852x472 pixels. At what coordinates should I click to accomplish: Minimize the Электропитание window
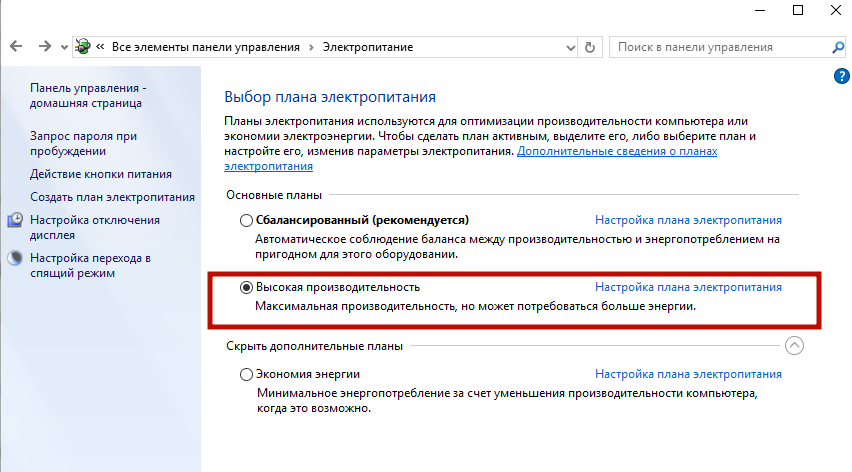760,10
